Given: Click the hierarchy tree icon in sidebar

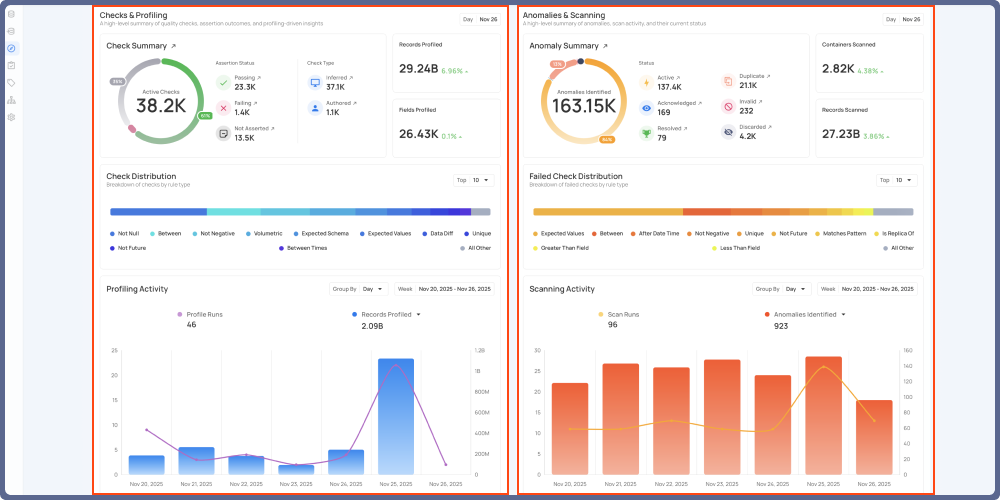Looking at the screenshot, I should click(x=11, y=100).
